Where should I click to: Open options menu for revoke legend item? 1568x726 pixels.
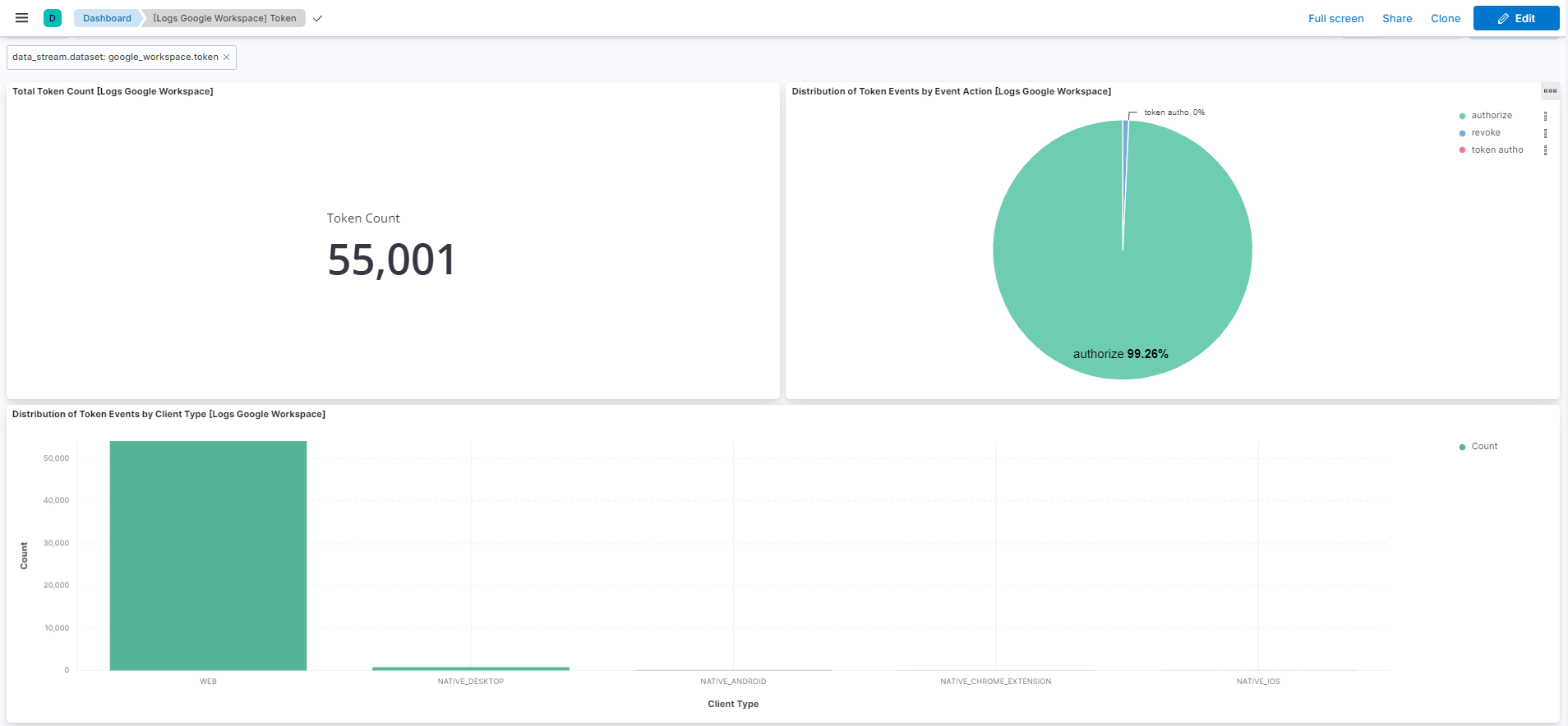point(1545,133)
